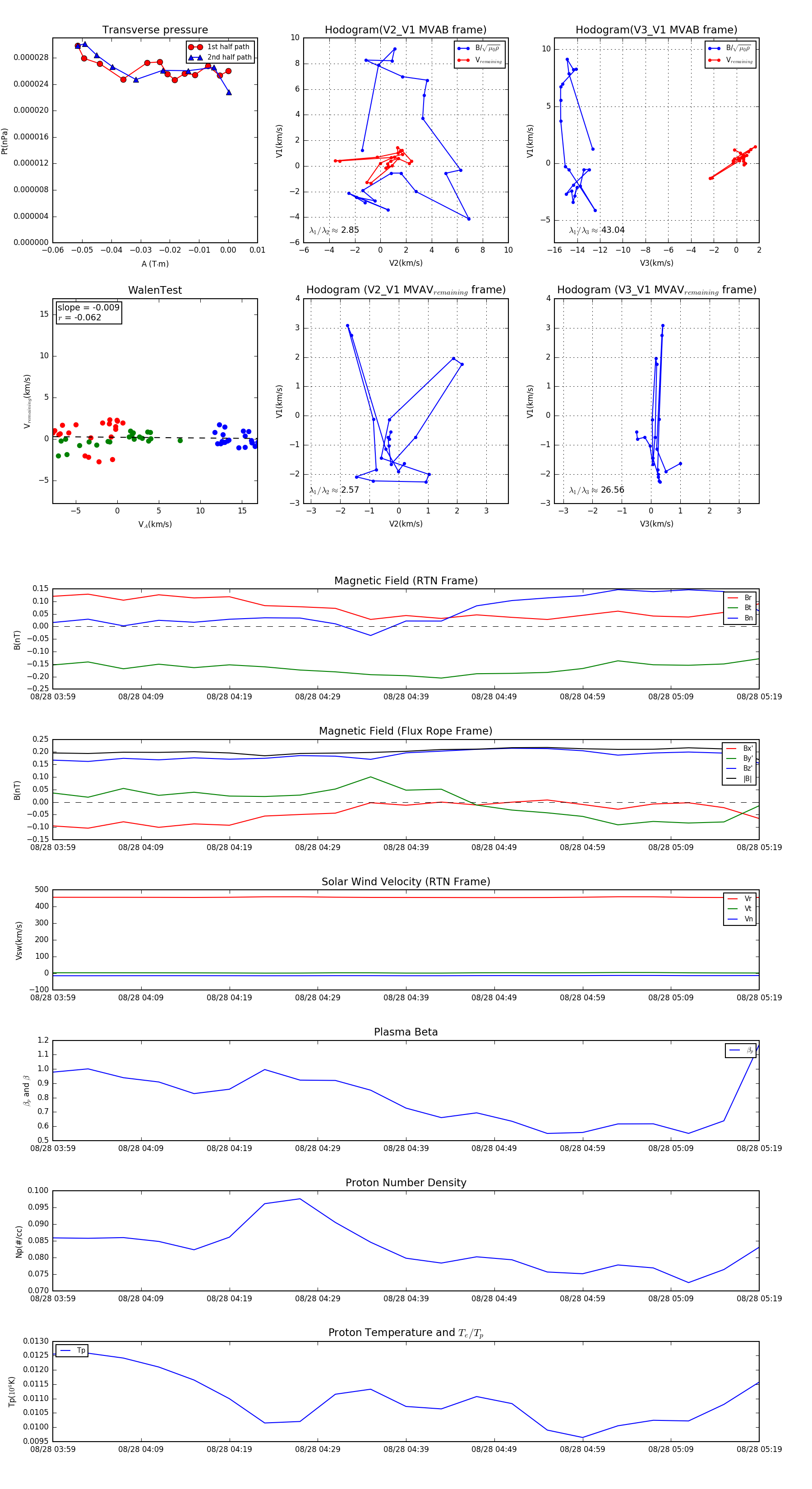Viewport: 812px width, 1489px height.
Task: Select the "Vr" legend entry
Action: [740, 899]
